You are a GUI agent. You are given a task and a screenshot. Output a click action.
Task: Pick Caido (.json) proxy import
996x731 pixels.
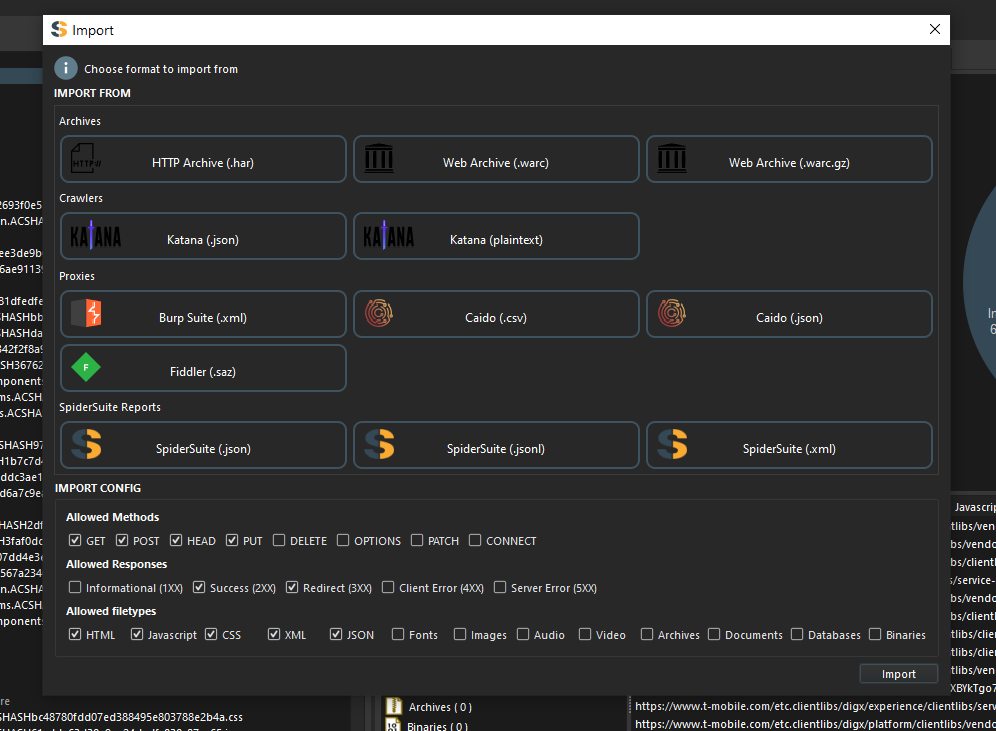click(789, 314)
